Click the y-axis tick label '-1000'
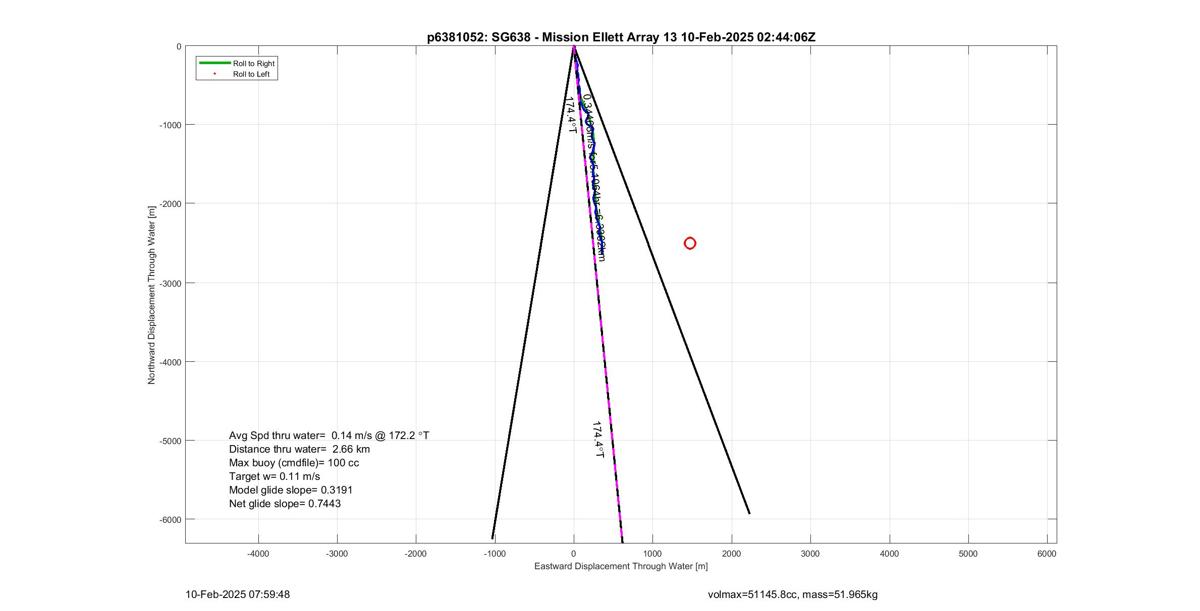Screen dimensions: 1200x611 click(168, 125)
